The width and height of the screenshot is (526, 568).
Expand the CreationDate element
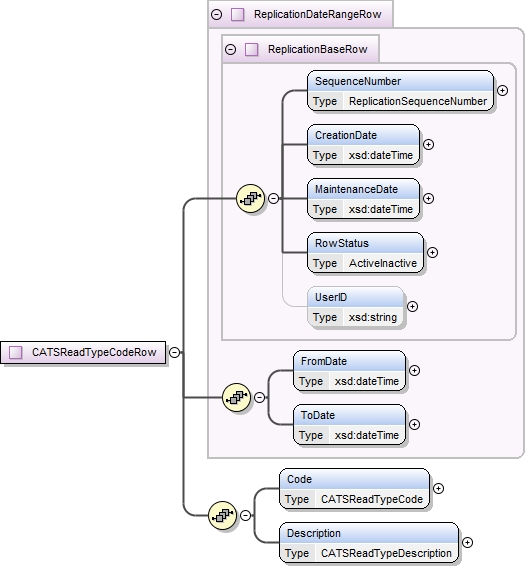coord(429,144)
